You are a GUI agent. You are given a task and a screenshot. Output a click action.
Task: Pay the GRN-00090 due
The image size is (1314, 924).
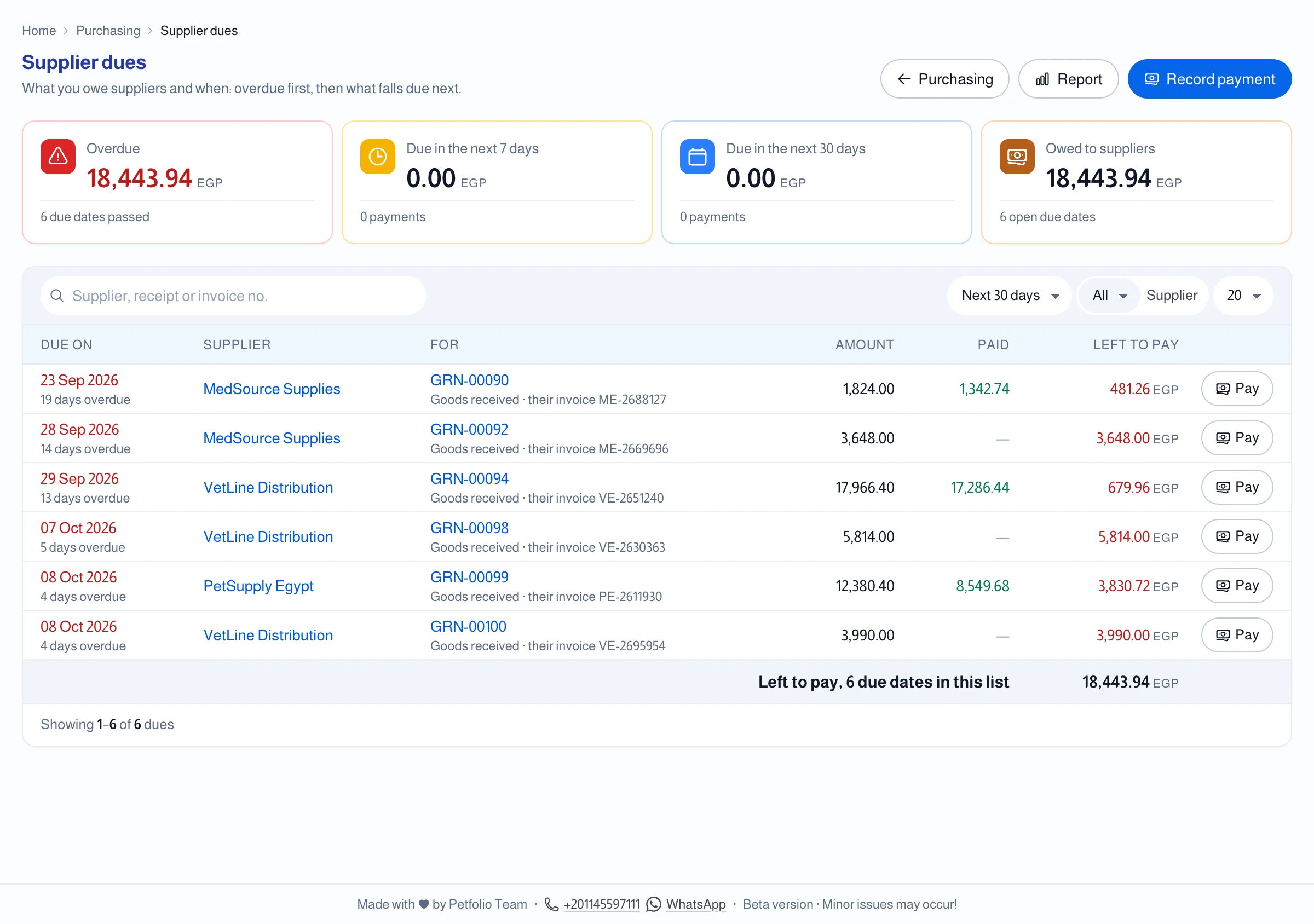[1237, 389]
